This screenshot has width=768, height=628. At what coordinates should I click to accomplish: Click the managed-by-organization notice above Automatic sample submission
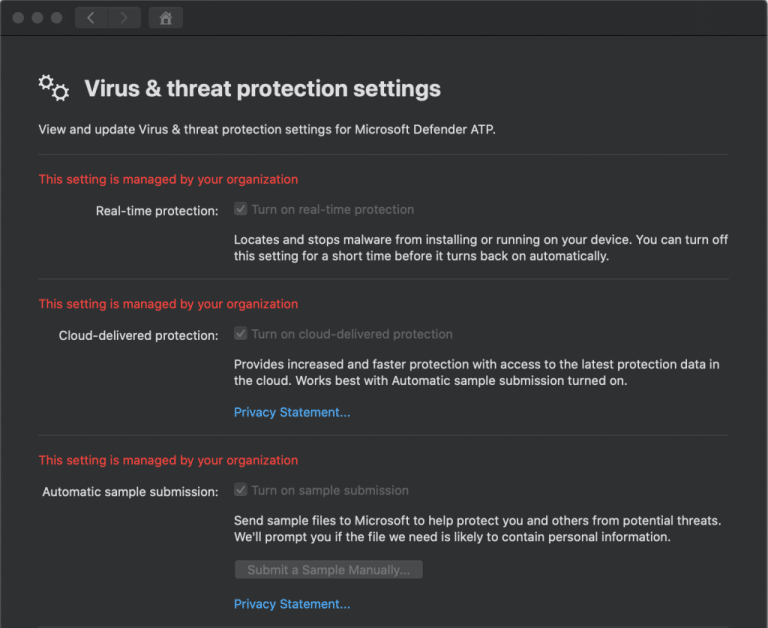(168, 460)
